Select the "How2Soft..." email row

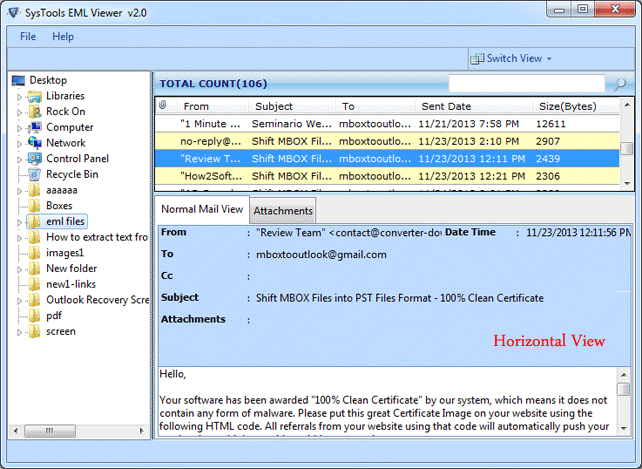pos(387,176)
